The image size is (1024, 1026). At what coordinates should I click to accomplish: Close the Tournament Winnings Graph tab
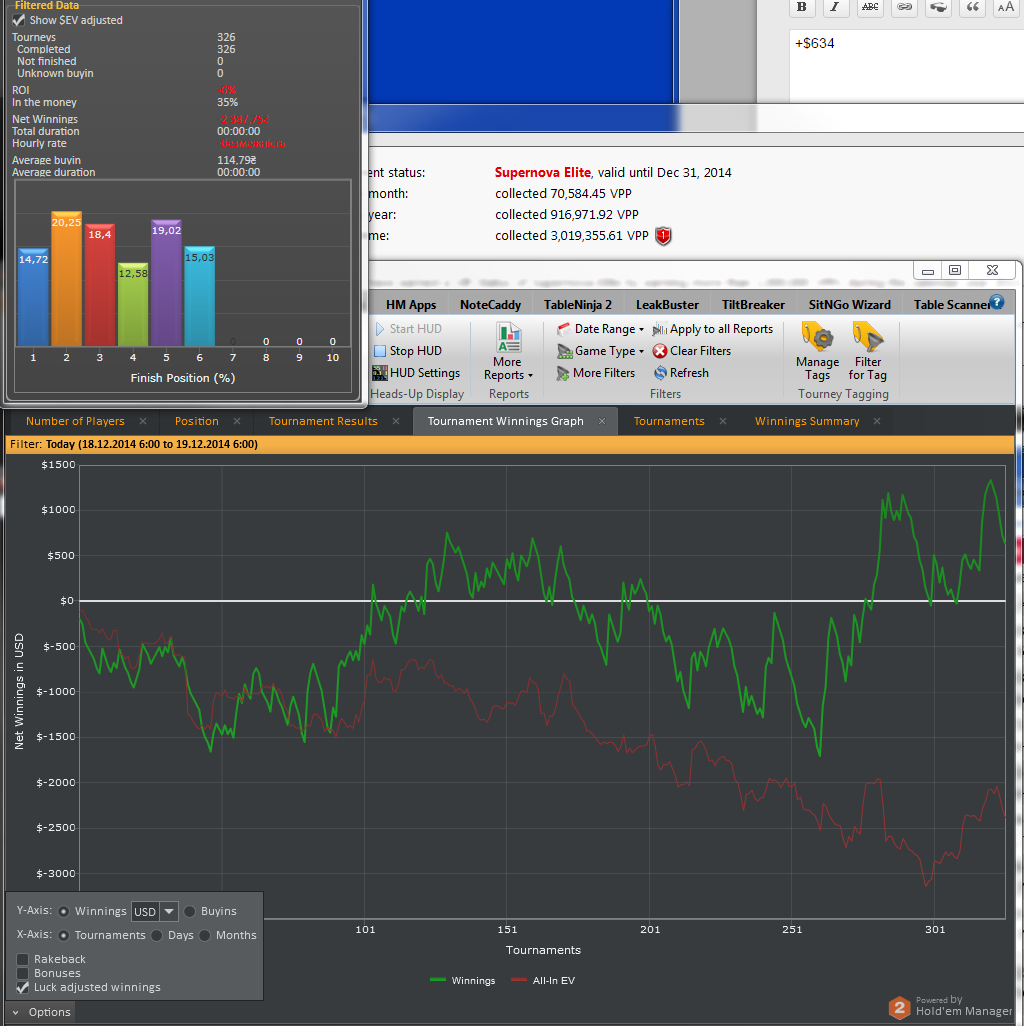point(602,421)
